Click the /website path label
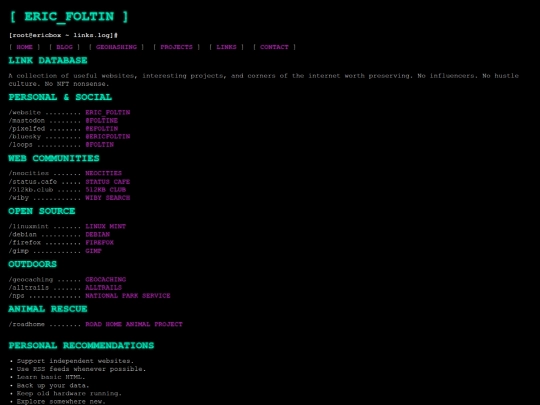This screenshot has height=405, width=540. (x=25, y=113)
